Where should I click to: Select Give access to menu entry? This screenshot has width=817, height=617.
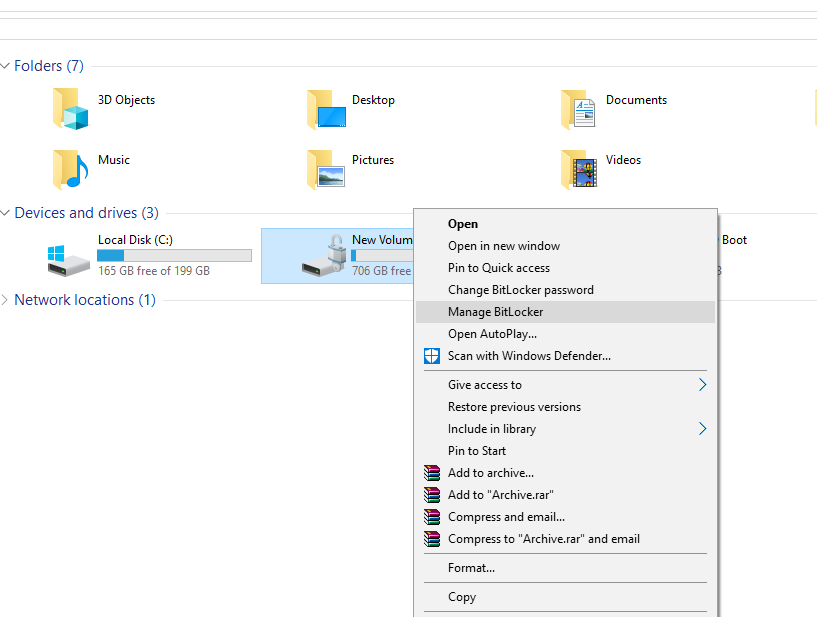pos(565,385)
